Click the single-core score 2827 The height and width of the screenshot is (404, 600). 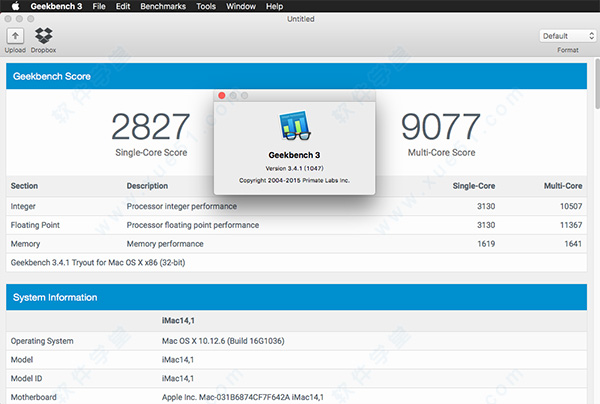click(150, 127)
